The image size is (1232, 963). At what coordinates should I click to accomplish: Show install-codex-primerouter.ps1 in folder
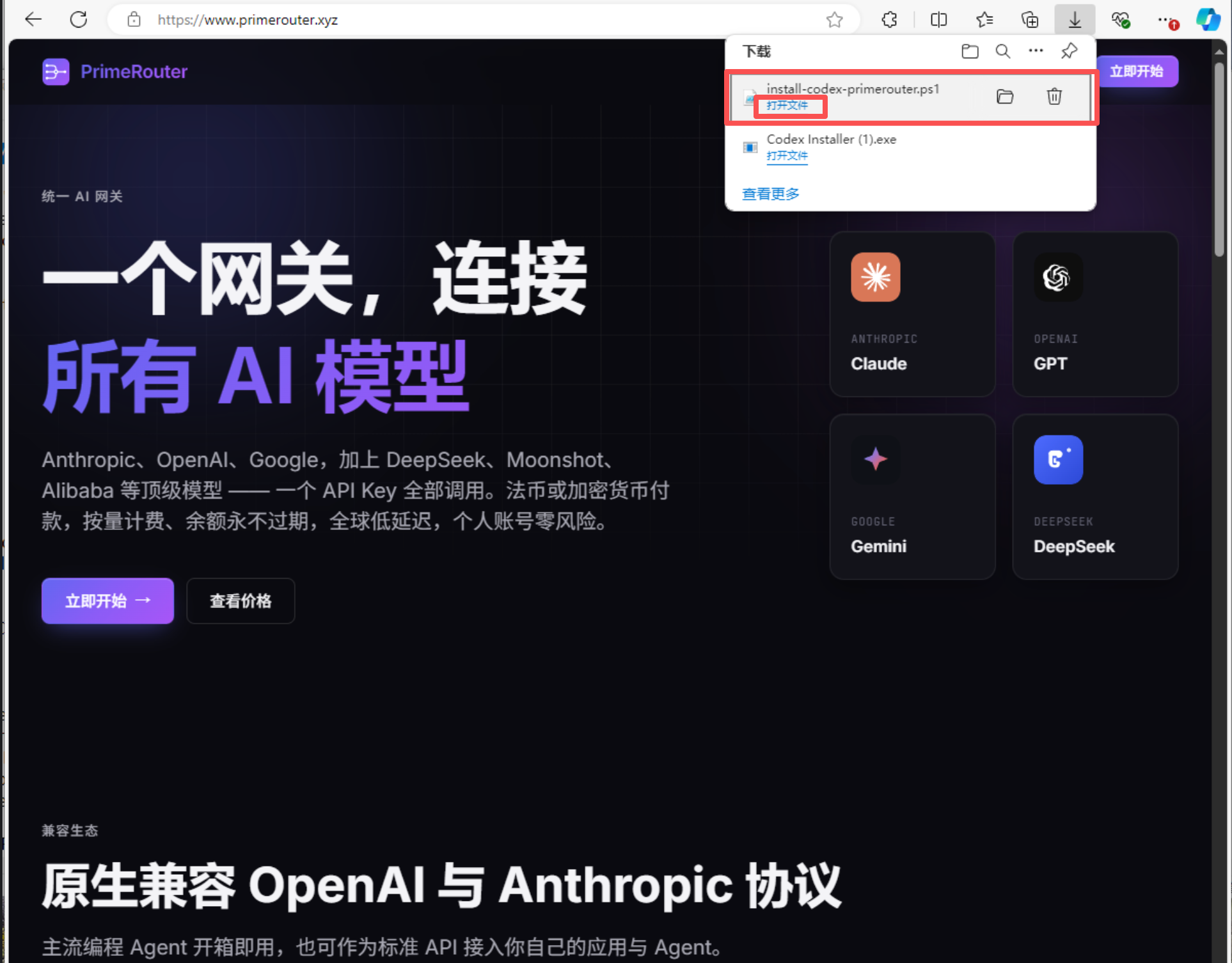point(1005,97)
